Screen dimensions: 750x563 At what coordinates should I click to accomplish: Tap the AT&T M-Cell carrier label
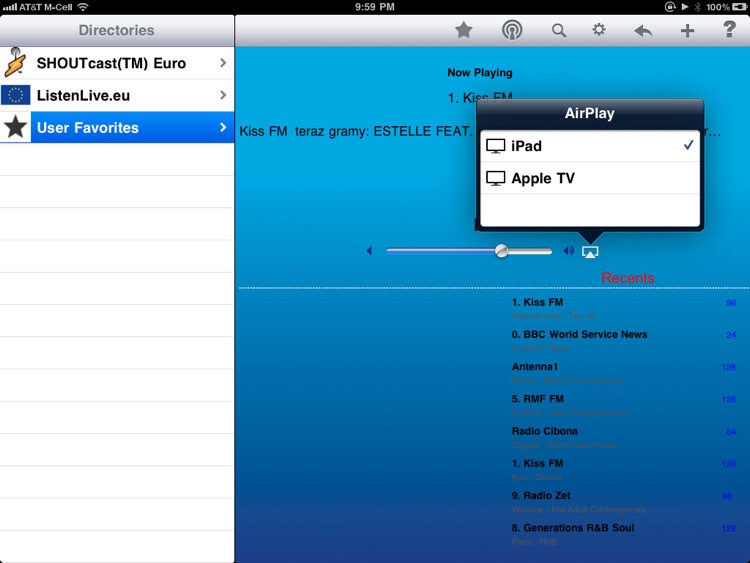tap(45, 7)
